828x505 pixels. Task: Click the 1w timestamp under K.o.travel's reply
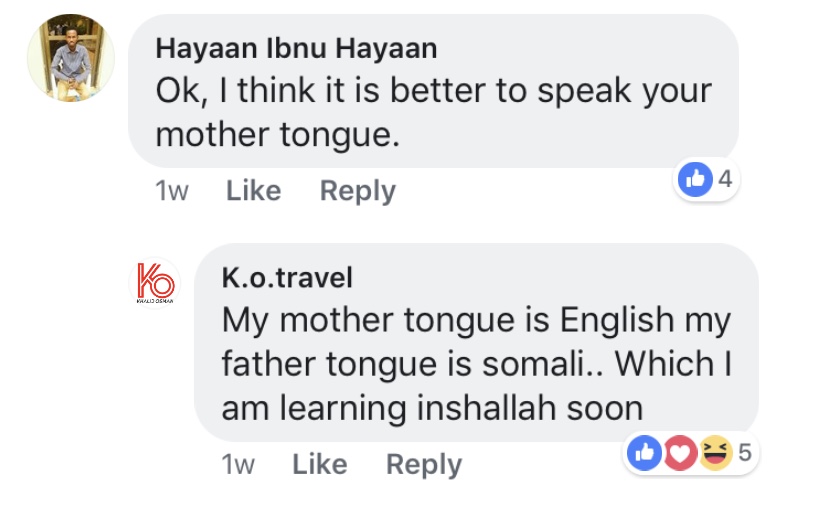click(238, 464)
